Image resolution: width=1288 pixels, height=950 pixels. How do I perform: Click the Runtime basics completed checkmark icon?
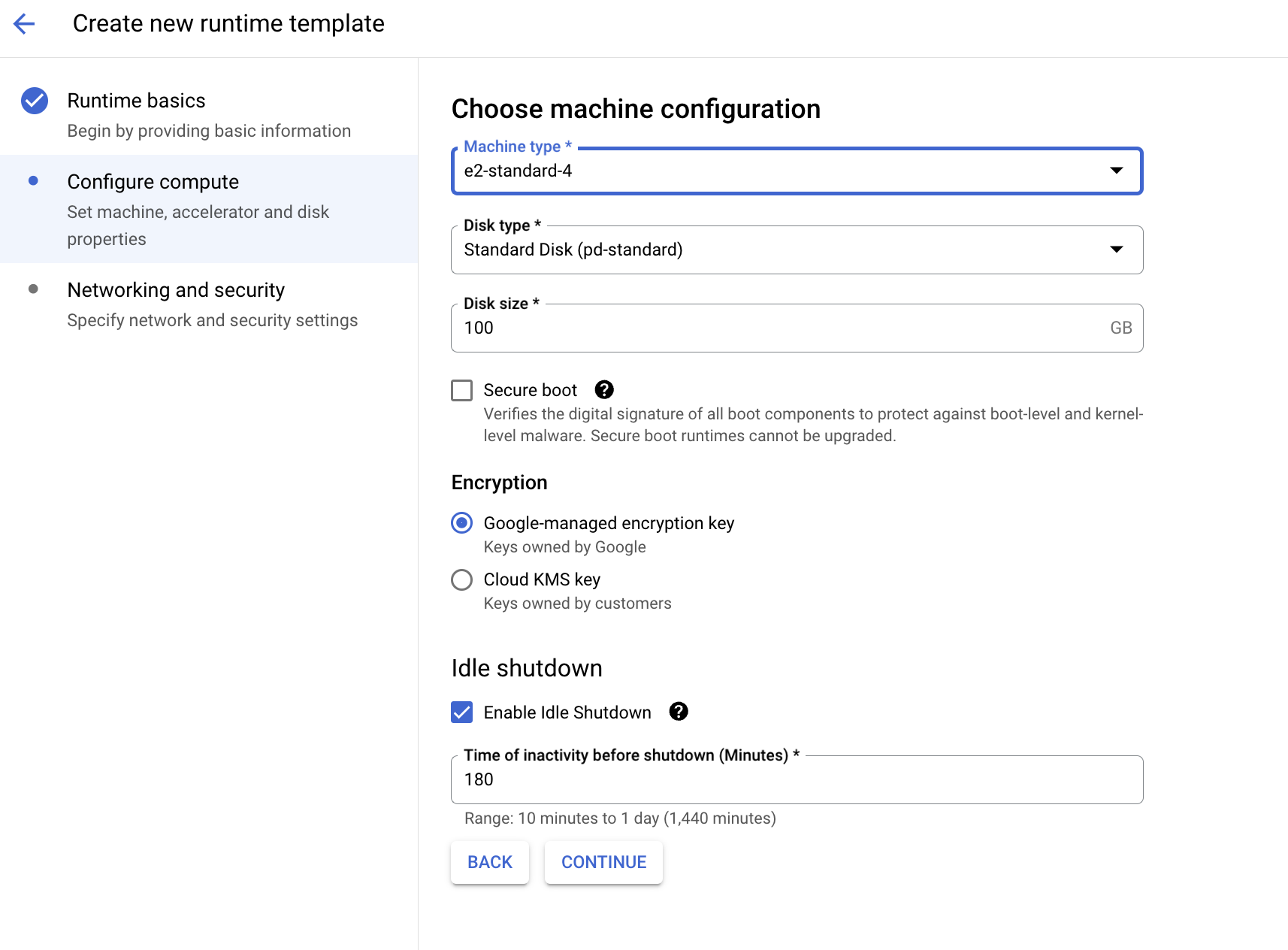[34, 100]
